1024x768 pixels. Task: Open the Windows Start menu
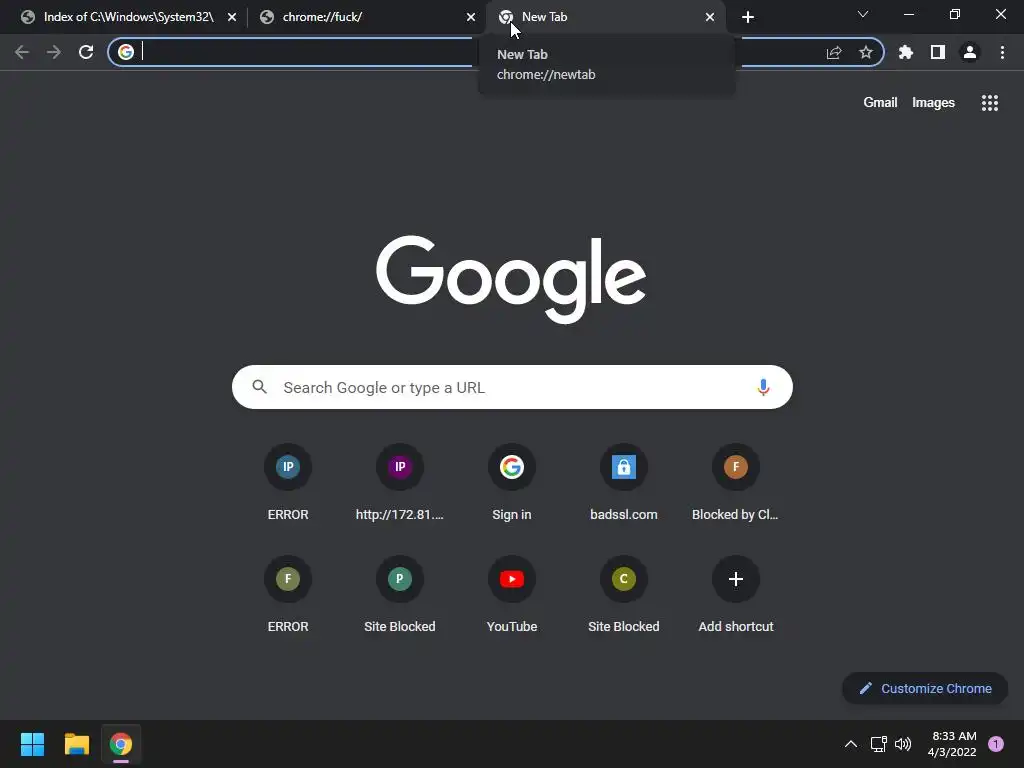[32, 744]
